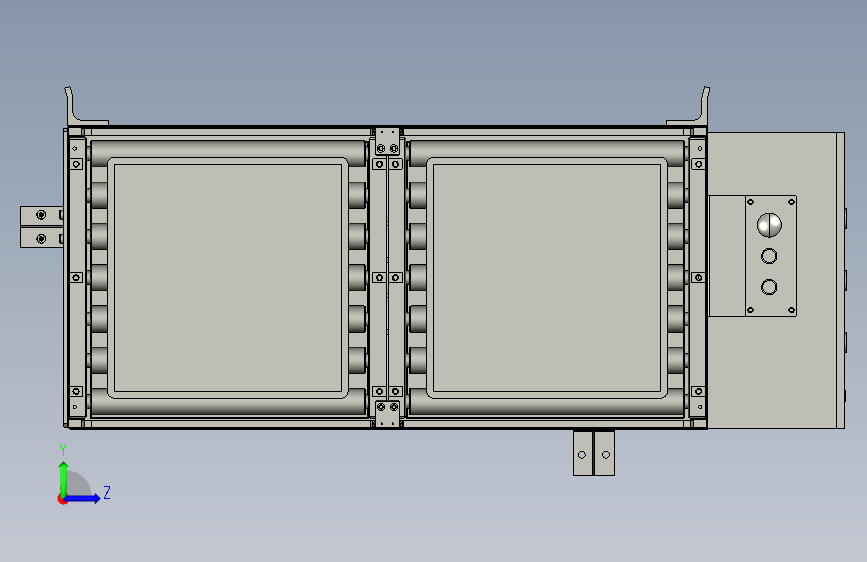This screenshot has width=867, height=562.
Task: Select the right tray plate on the rollers
Action: [547, 278]
